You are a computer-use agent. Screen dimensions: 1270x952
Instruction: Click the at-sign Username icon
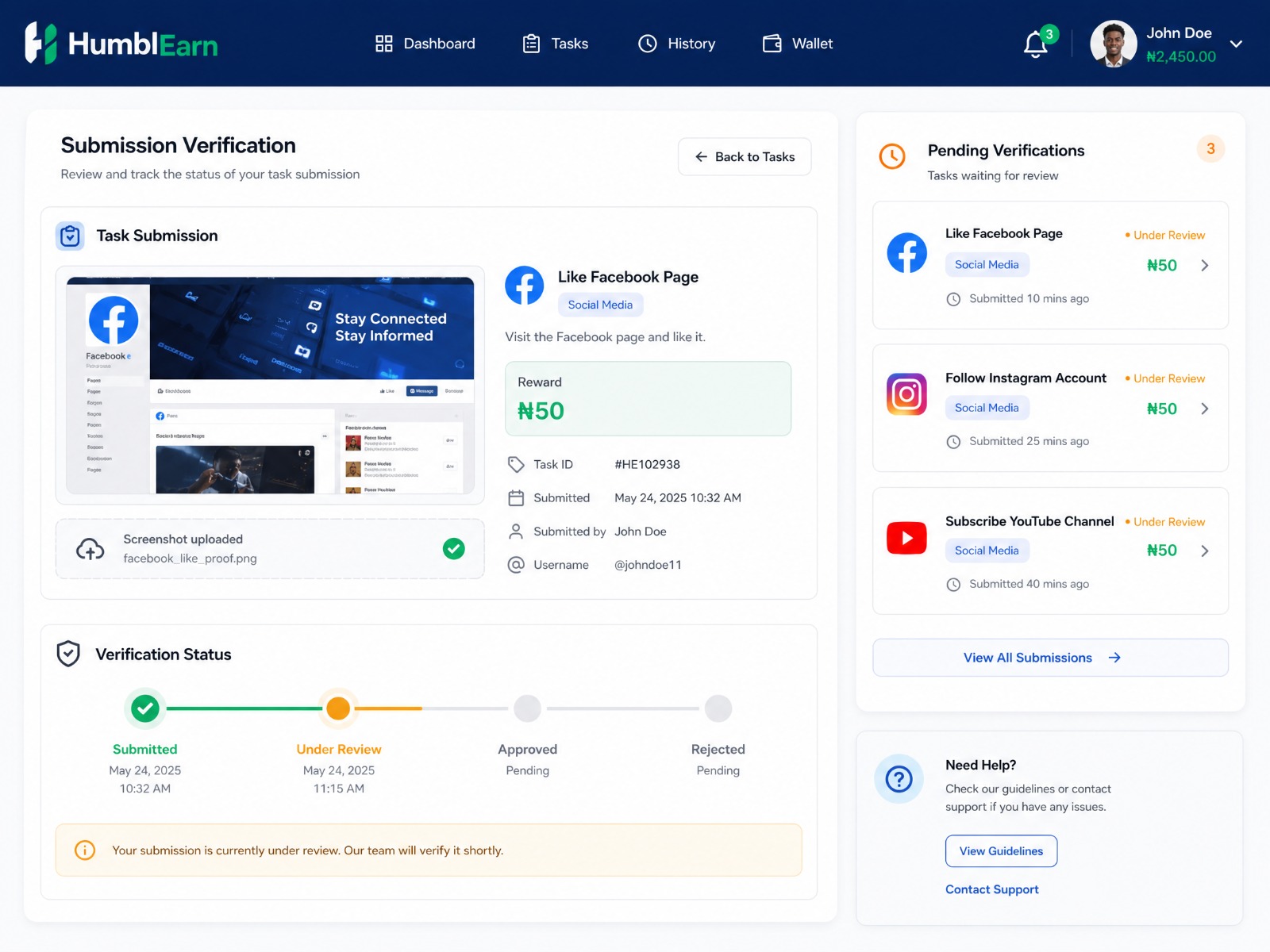pos(516,565)
